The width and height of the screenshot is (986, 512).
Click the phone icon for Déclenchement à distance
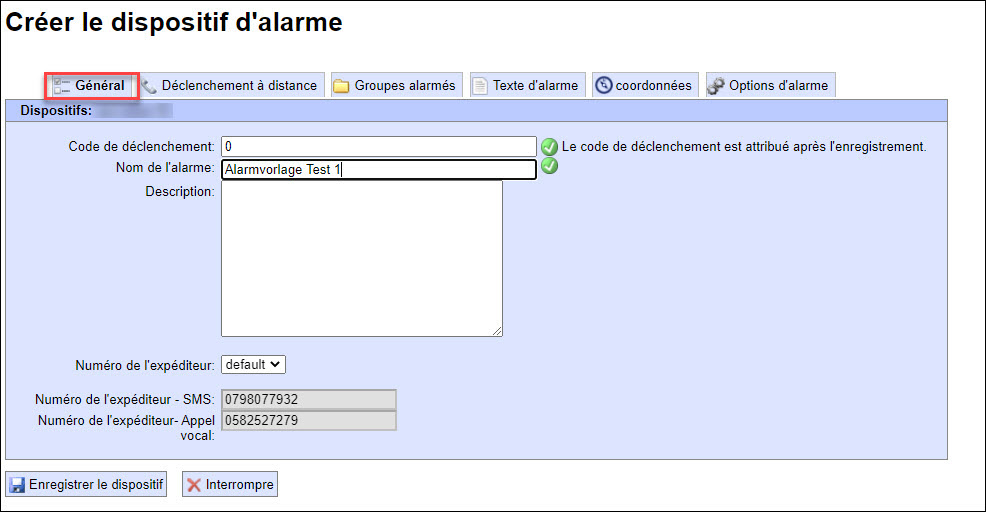149,86
